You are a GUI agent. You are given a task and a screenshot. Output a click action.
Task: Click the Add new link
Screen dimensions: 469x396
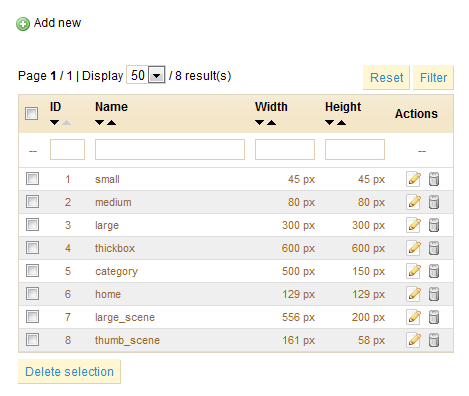tap(57, 23)
